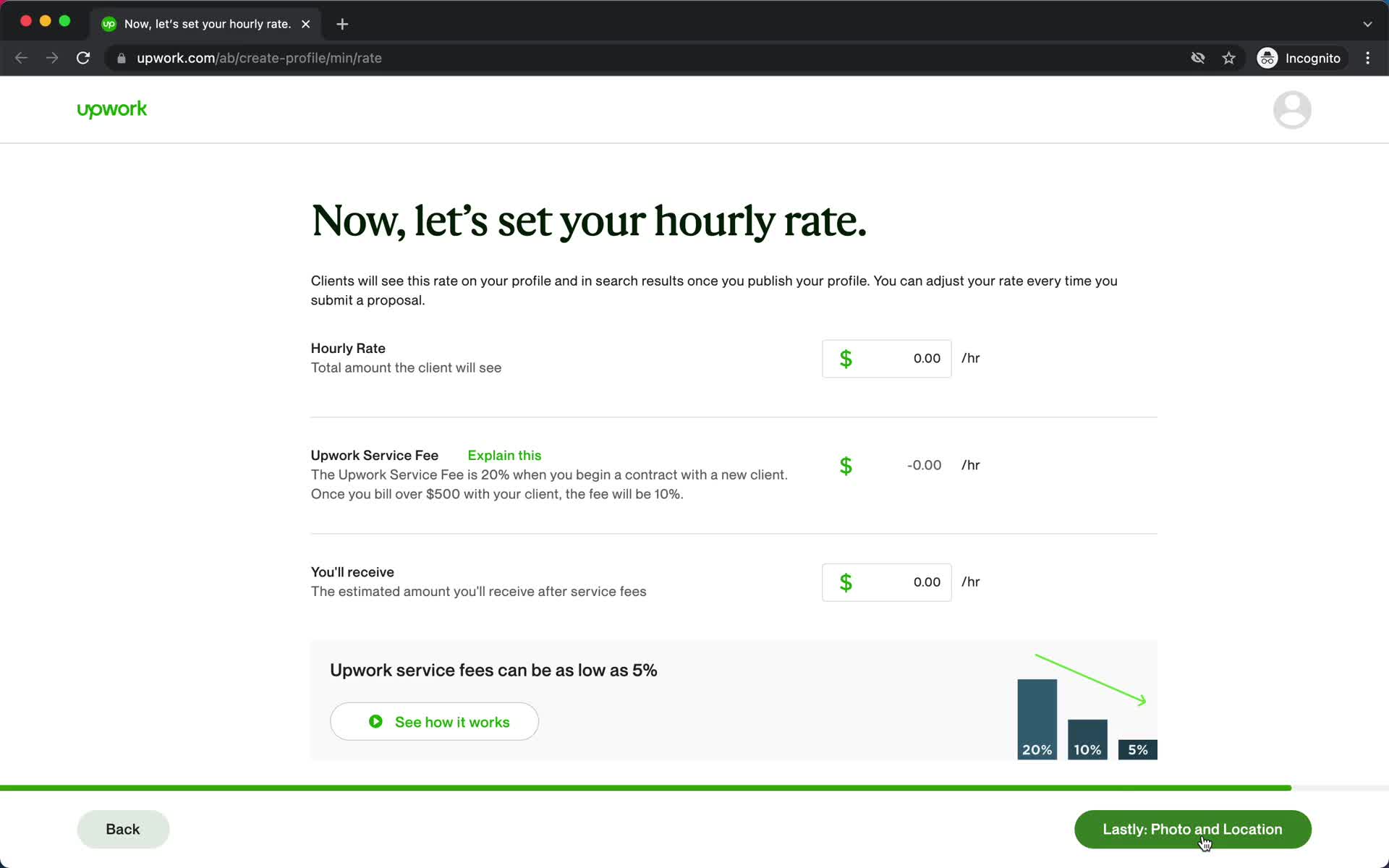
Task: Click the incognito profile icon
Action: click(x=1266, y=58)
